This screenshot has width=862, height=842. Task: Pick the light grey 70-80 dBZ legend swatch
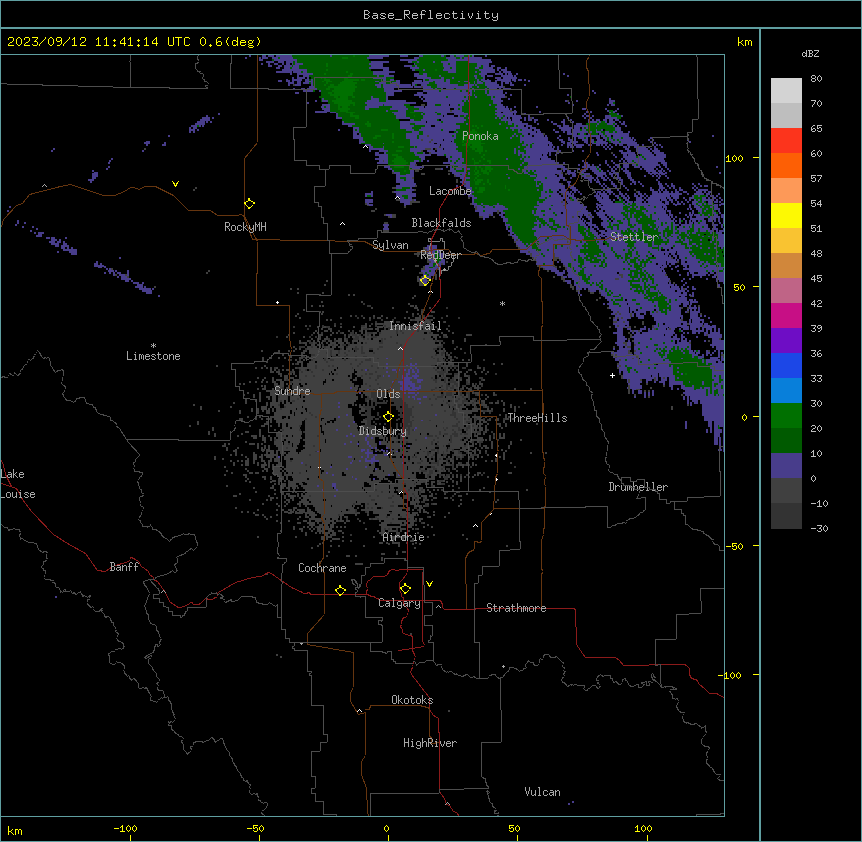pyautogui.click(x=786, y=91)
